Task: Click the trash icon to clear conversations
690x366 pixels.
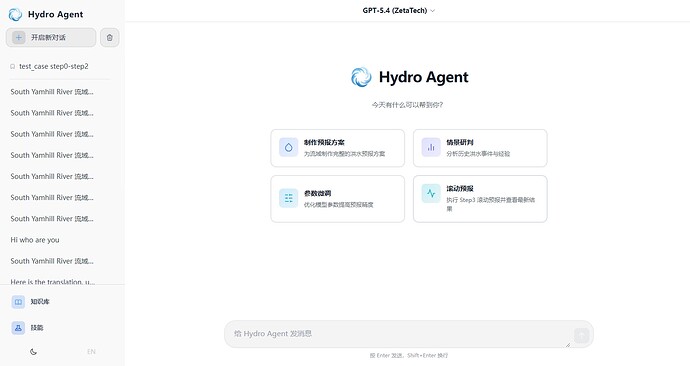Action: pos(110,37)
